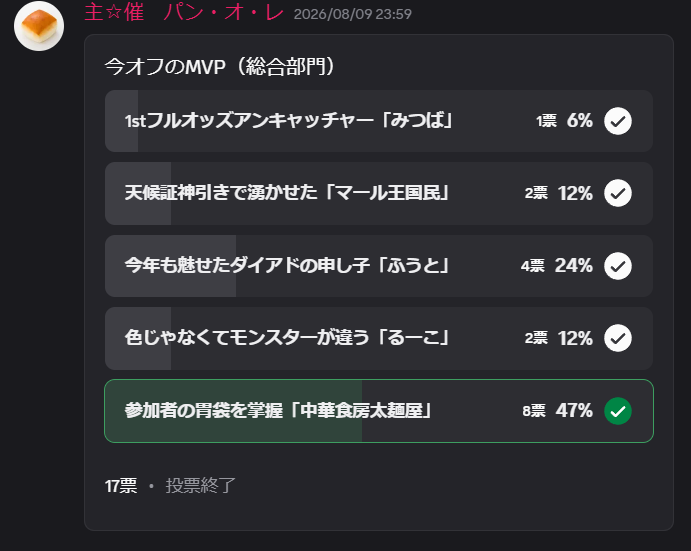The image size is (691, 551).
Task: Click the 投票終了 poll status text
Action: tap(201, 486)
